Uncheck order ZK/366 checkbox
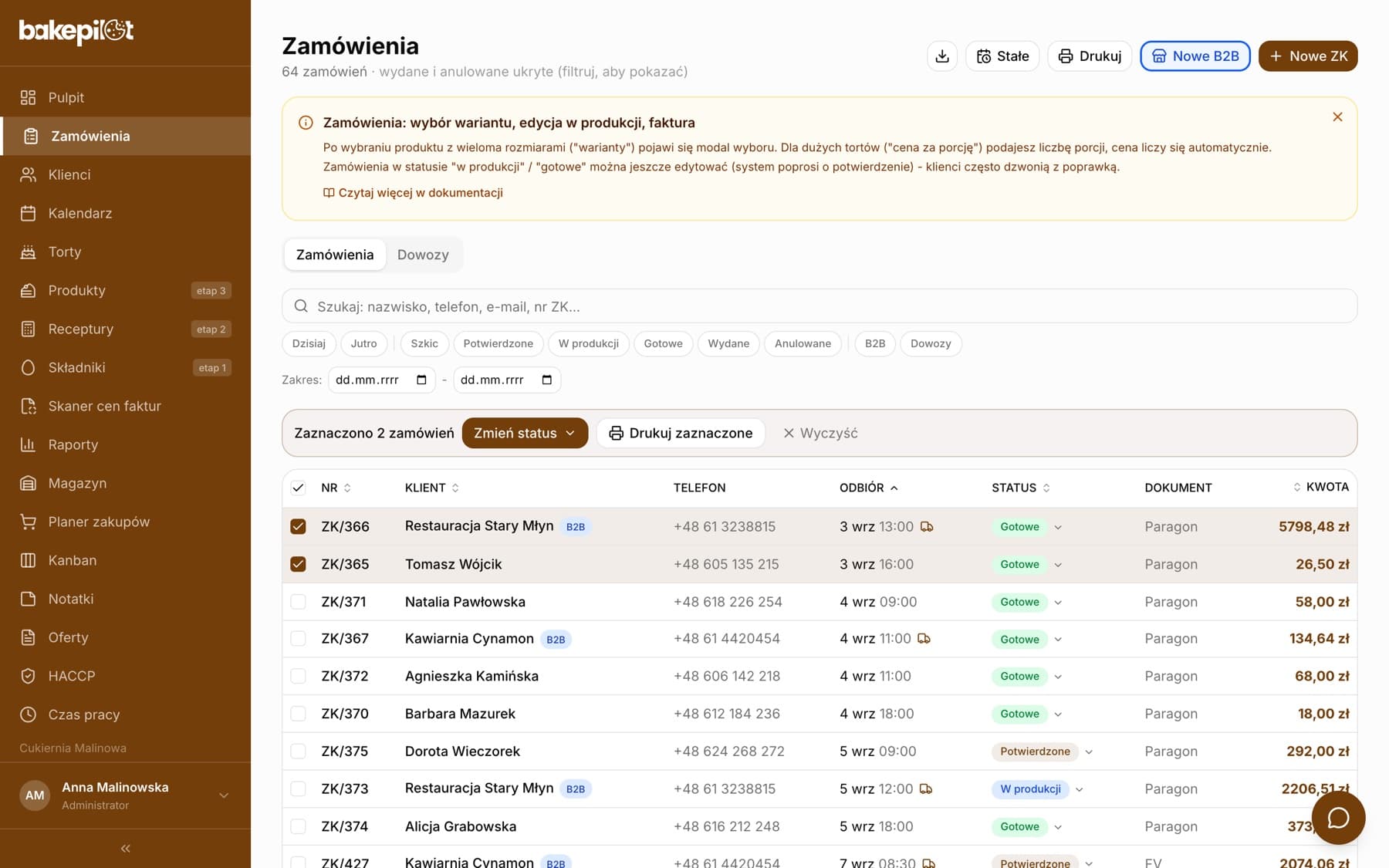Image resolution: width=1389 pixels, height=868 pixels. tap(298, 527)
